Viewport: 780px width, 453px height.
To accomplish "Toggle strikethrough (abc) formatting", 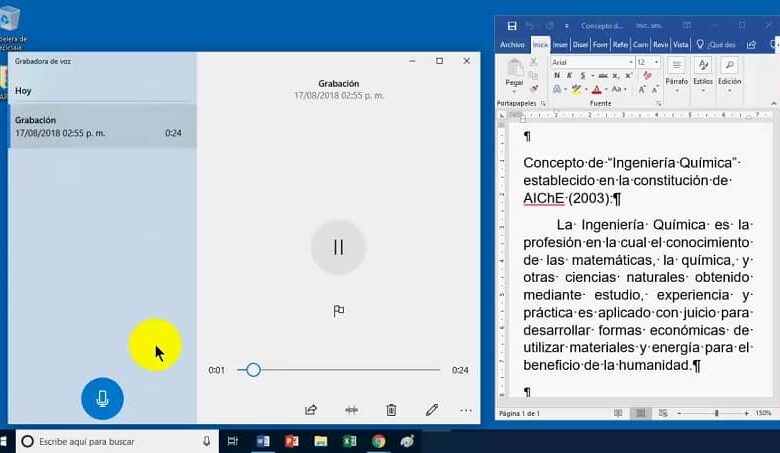I will (603, 76).
